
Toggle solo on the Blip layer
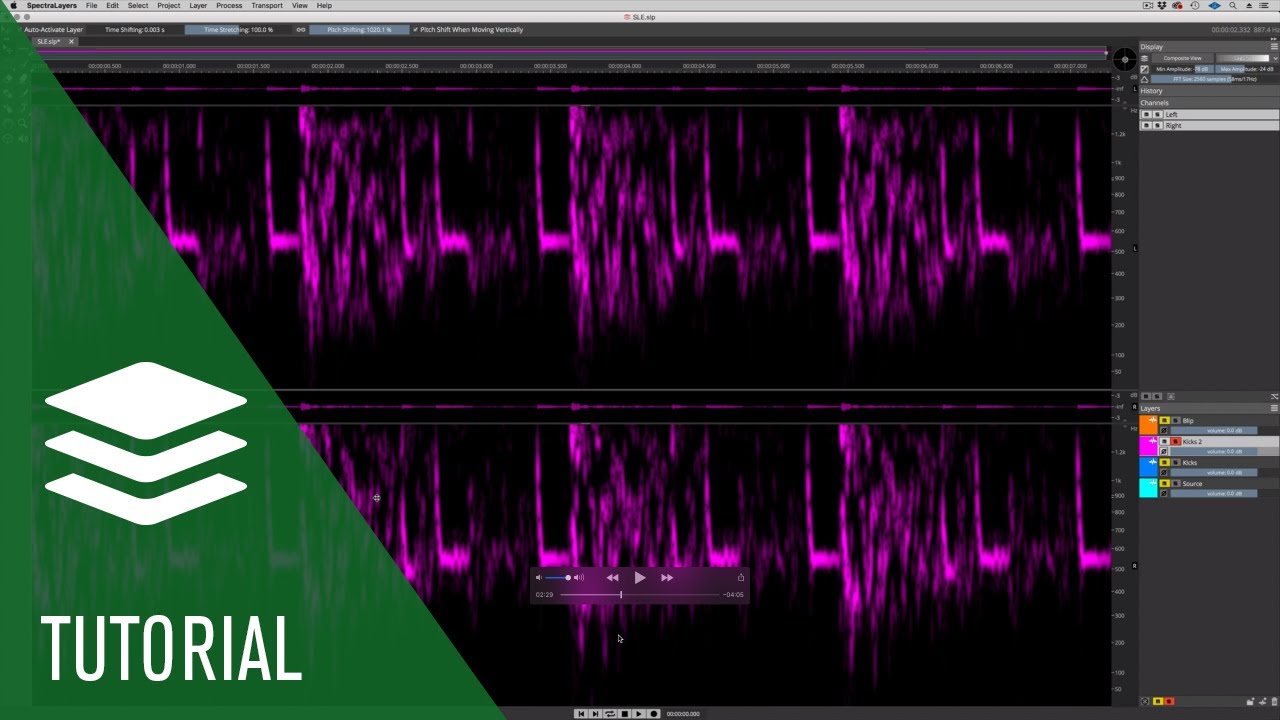[x=1175, y=420]
